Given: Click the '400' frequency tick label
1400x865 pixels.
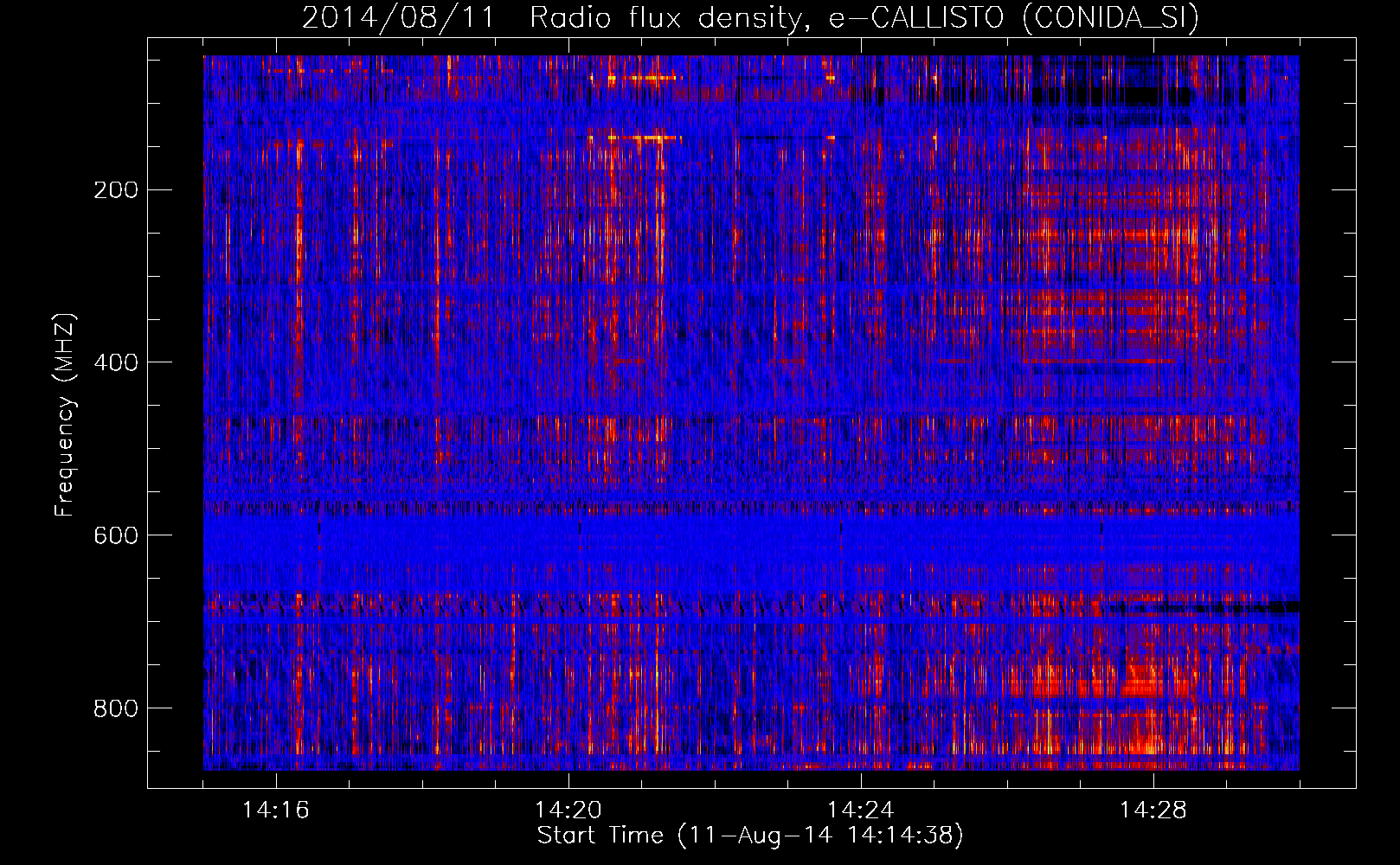Looking at the screenshot, I should tap(116, 362).
